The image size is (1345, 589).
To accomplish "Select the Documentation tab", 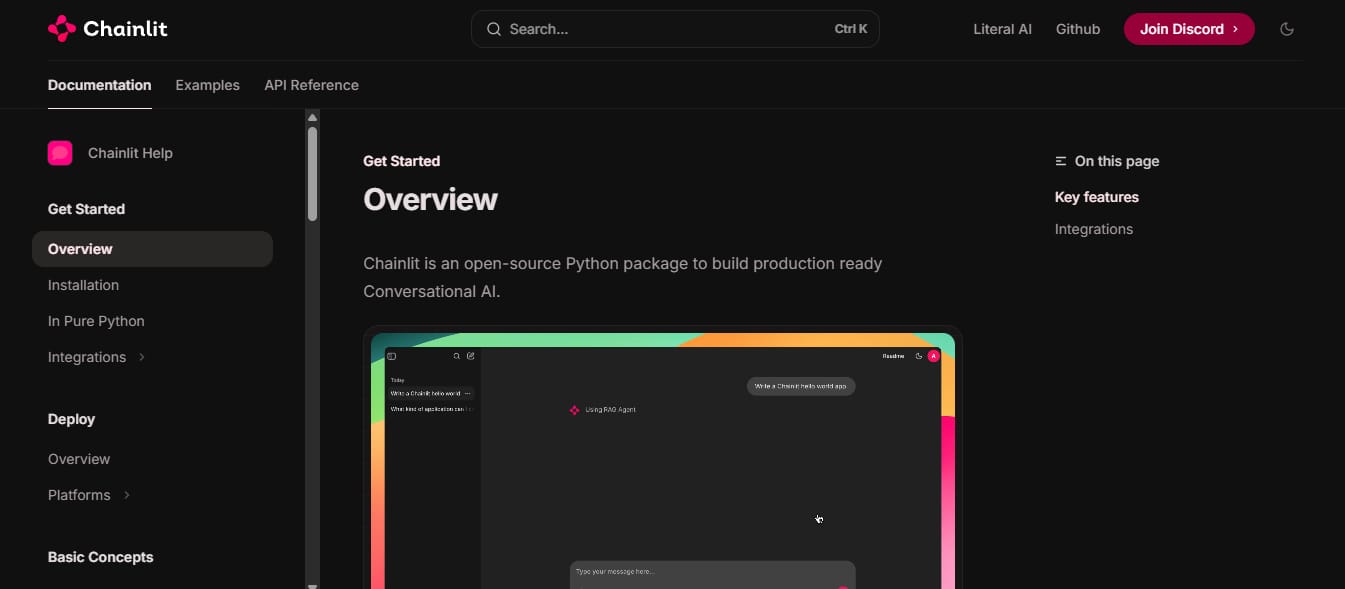I will click(99, 85).
